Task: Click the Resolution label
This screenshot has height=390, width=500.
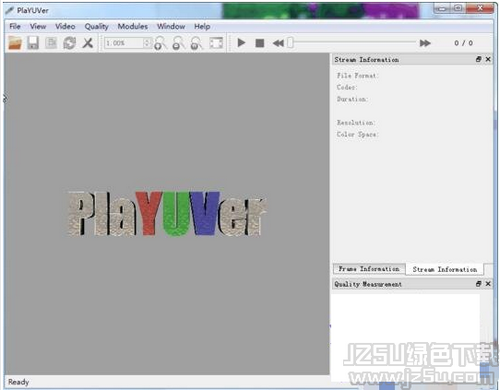Action: [x=356, y=123]
